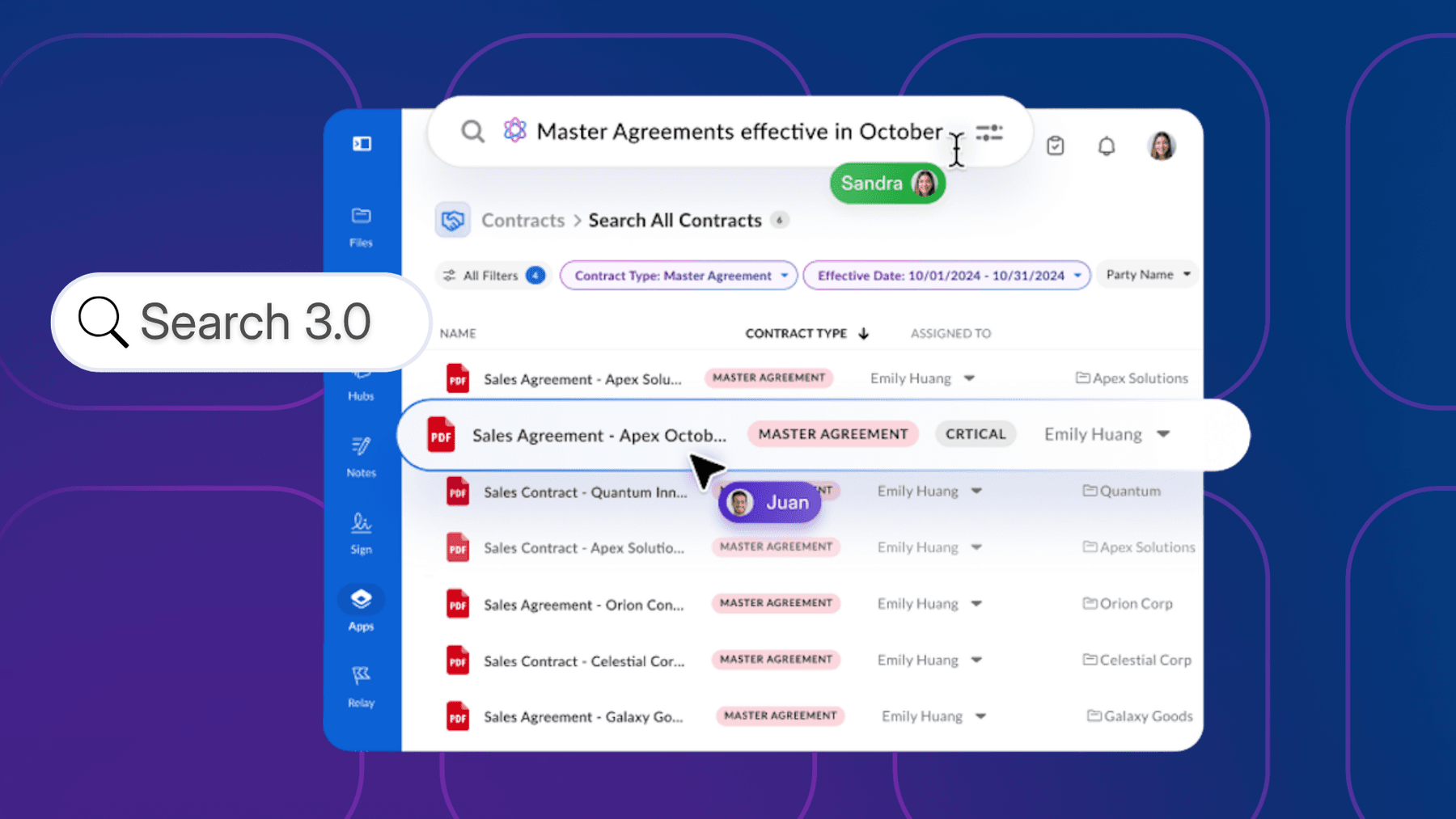
Task: Expand assignee dropdown for Sales Agreement - Orion Con...
Action: [976, 604]
